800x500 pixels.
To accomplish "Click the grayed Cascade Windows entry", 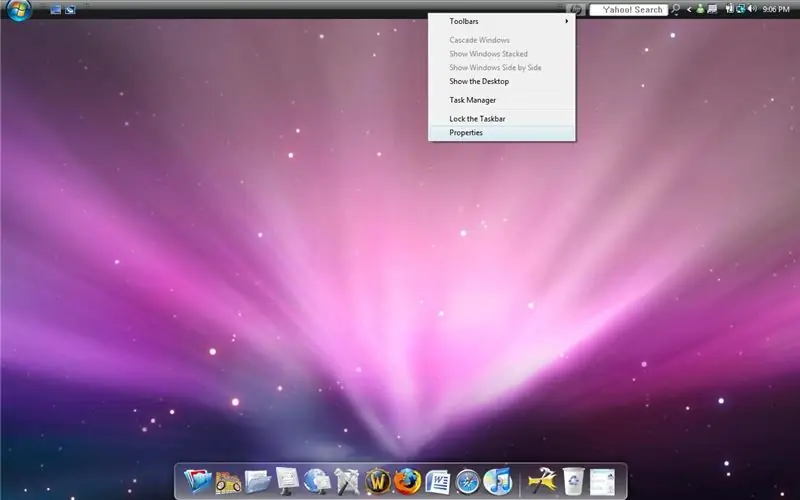I will pyautogui.click(x=502, y=40).
